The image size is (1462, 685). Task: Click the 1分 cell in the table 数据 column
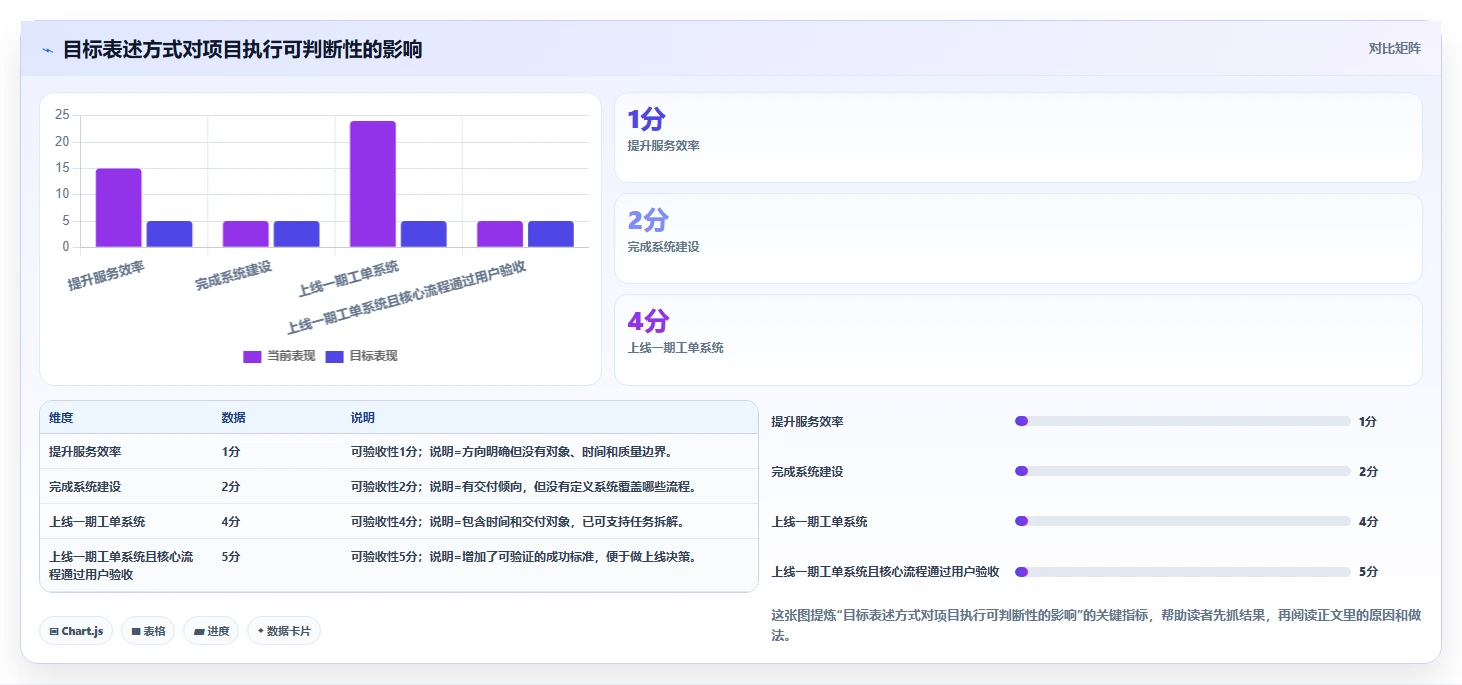(231, 452)
